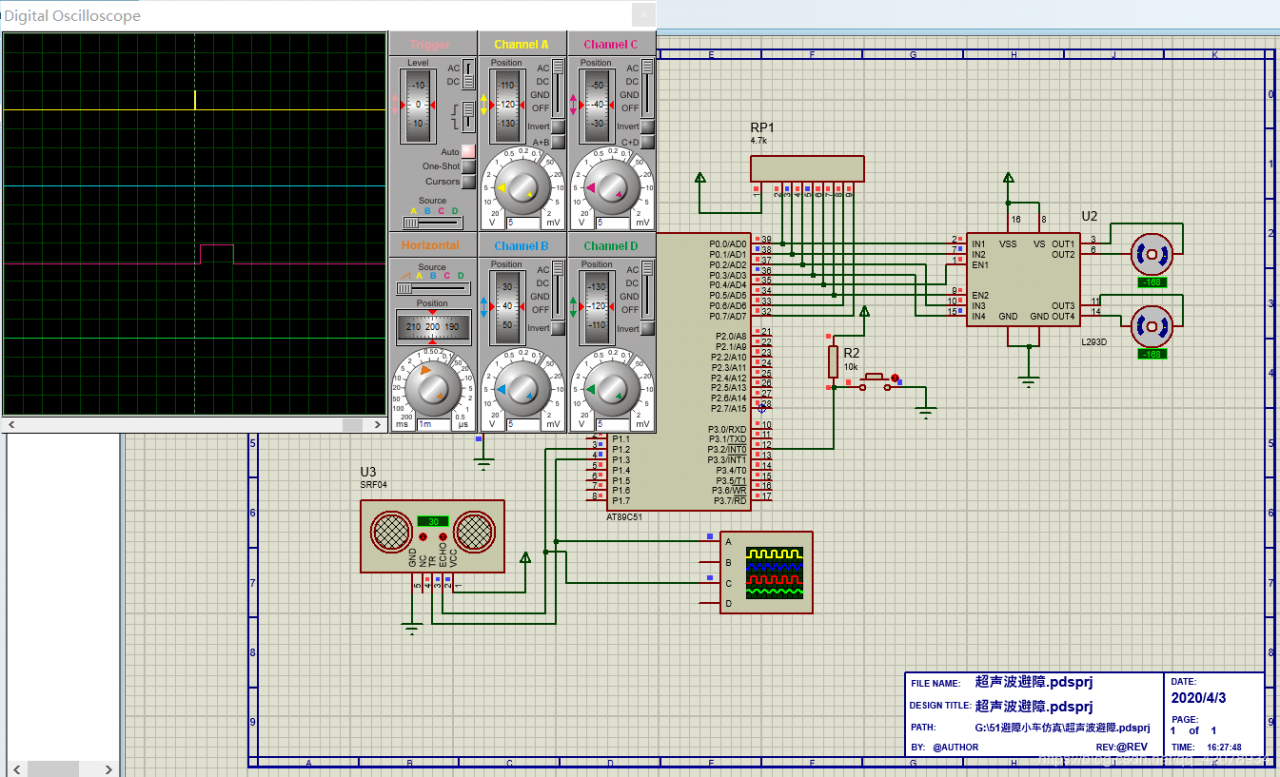
Task: Click the Channel C volts value field
Action: [x=611, y=222]
